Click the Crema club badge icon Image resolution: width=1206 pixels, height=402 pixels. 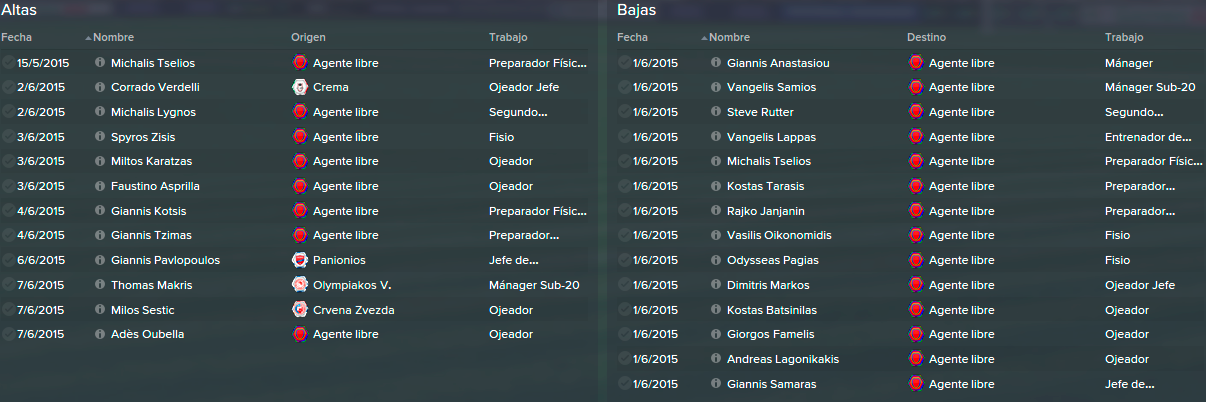299,87
